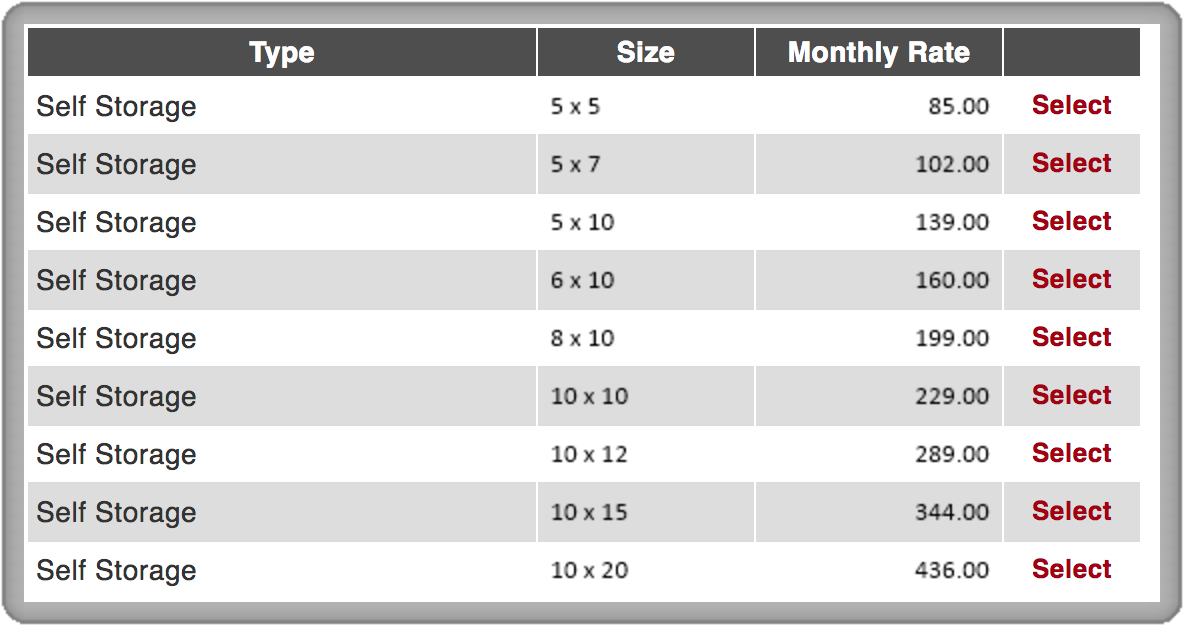The height and width of the screenshot is (626, 1184).
Task: Select the 10 x 10 storage unit
Action: (1071, 395)
